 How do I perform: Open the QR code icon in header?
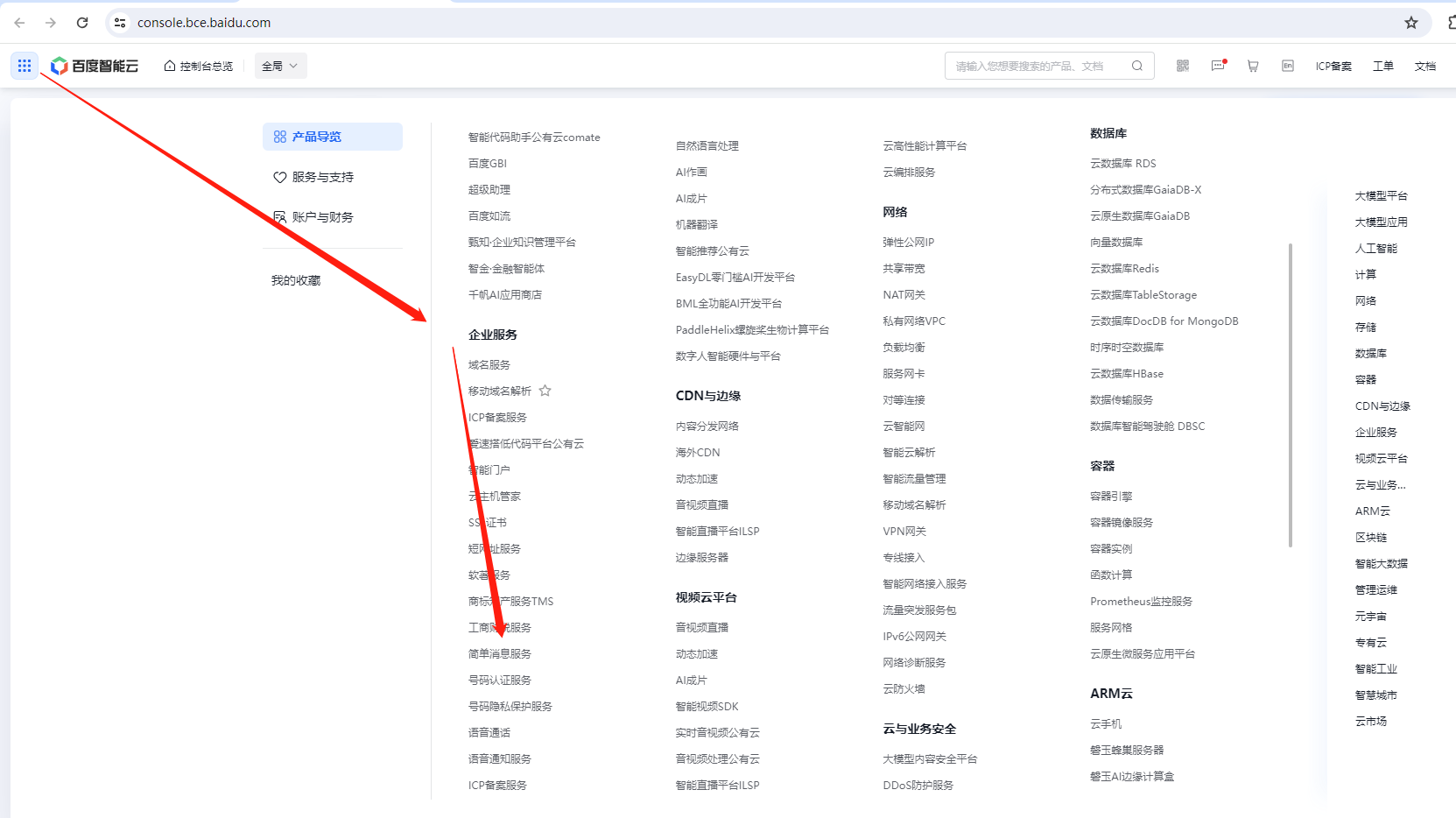point(1183,66)
